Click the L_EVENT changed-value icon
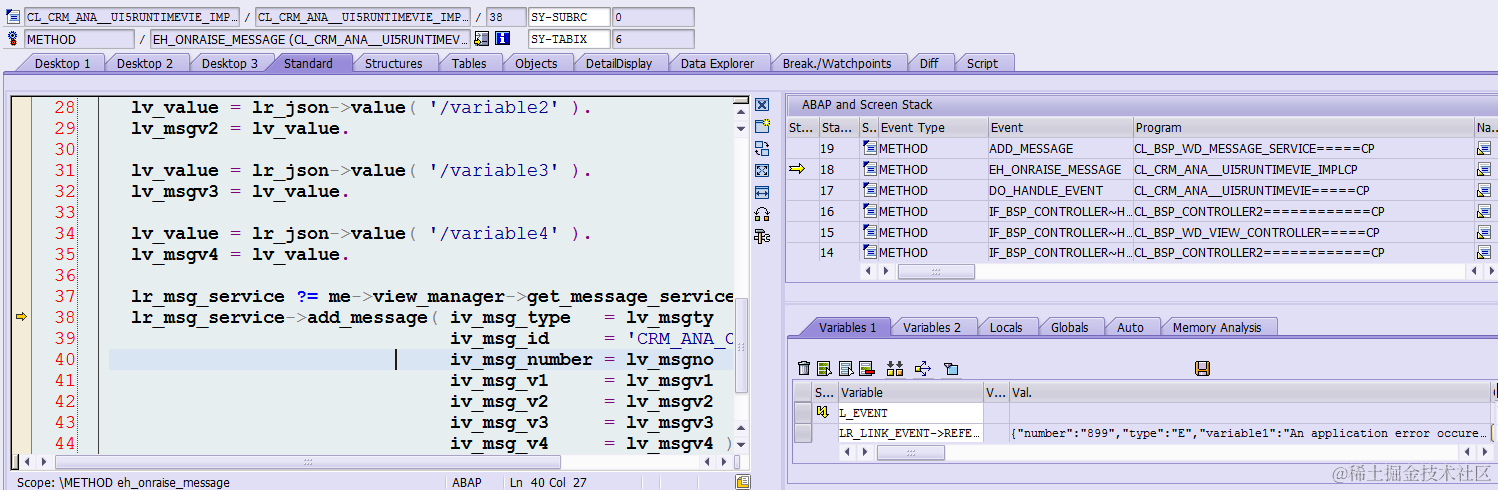 [825, 412]
